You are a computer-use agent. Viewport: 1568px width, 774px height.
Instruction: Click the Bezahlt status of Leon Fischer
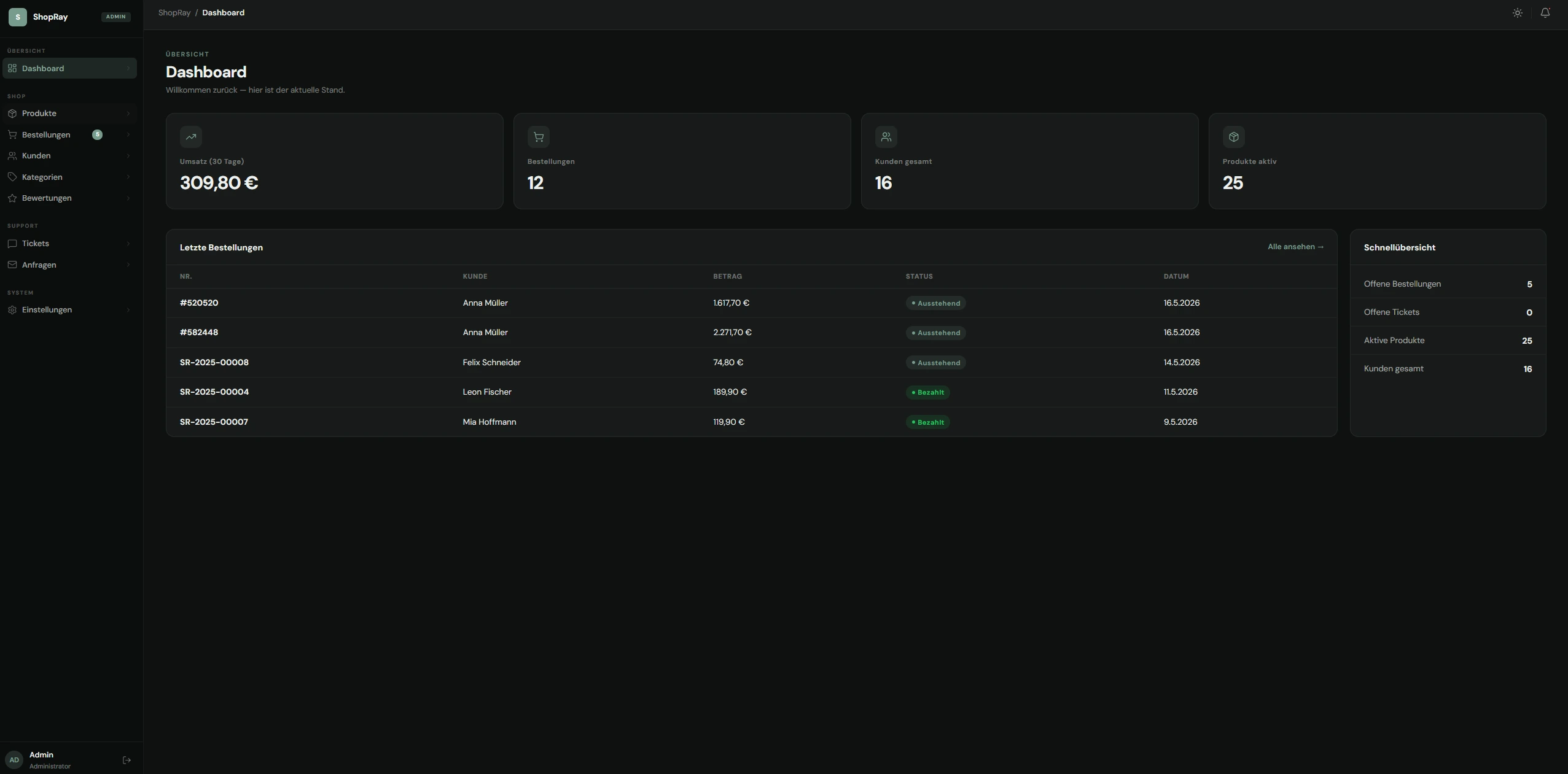(927, 392)
